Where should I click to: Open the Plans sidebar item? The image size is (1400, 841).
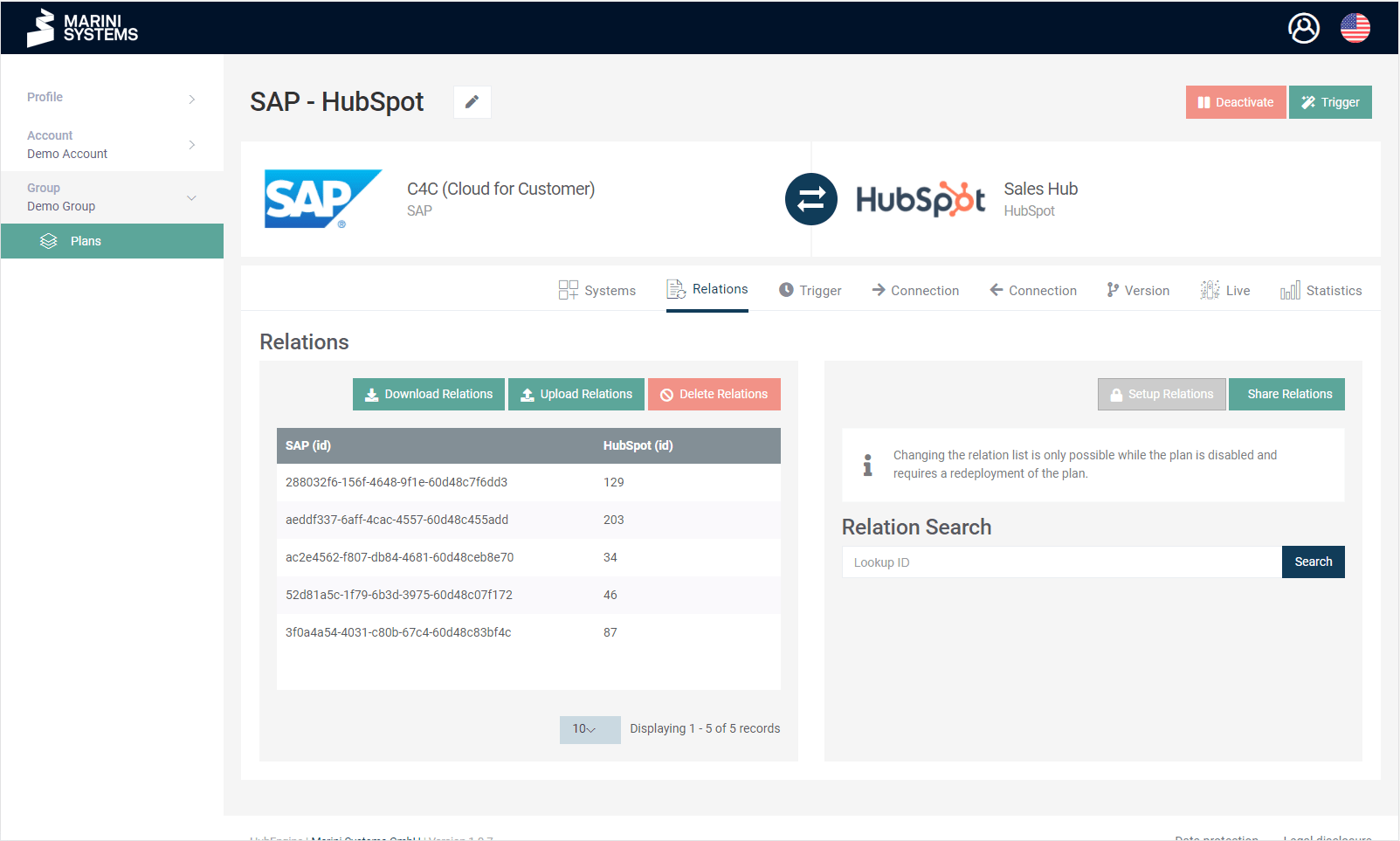[x=112, y=241]
